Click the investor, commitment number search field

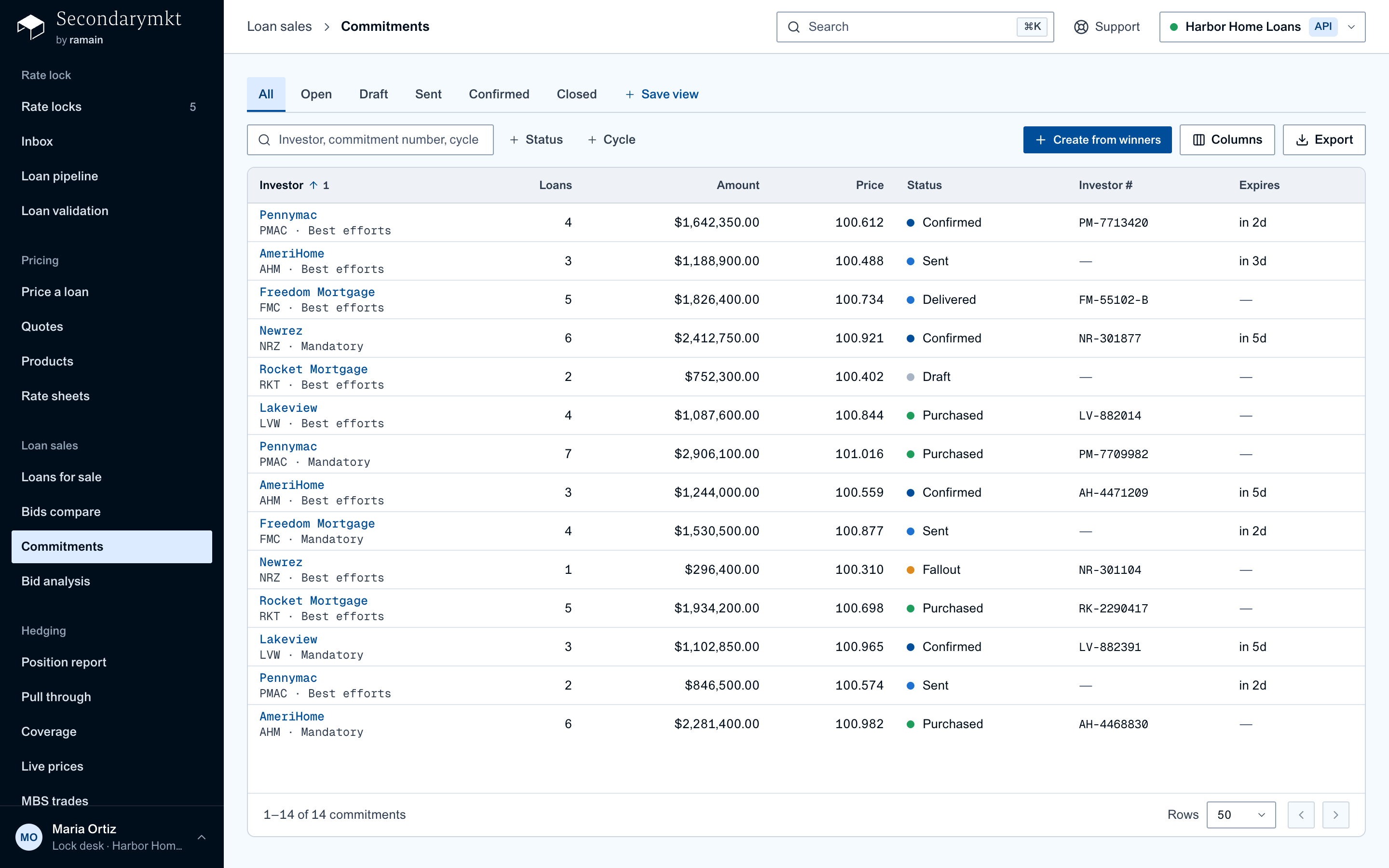tap(370, 139)
